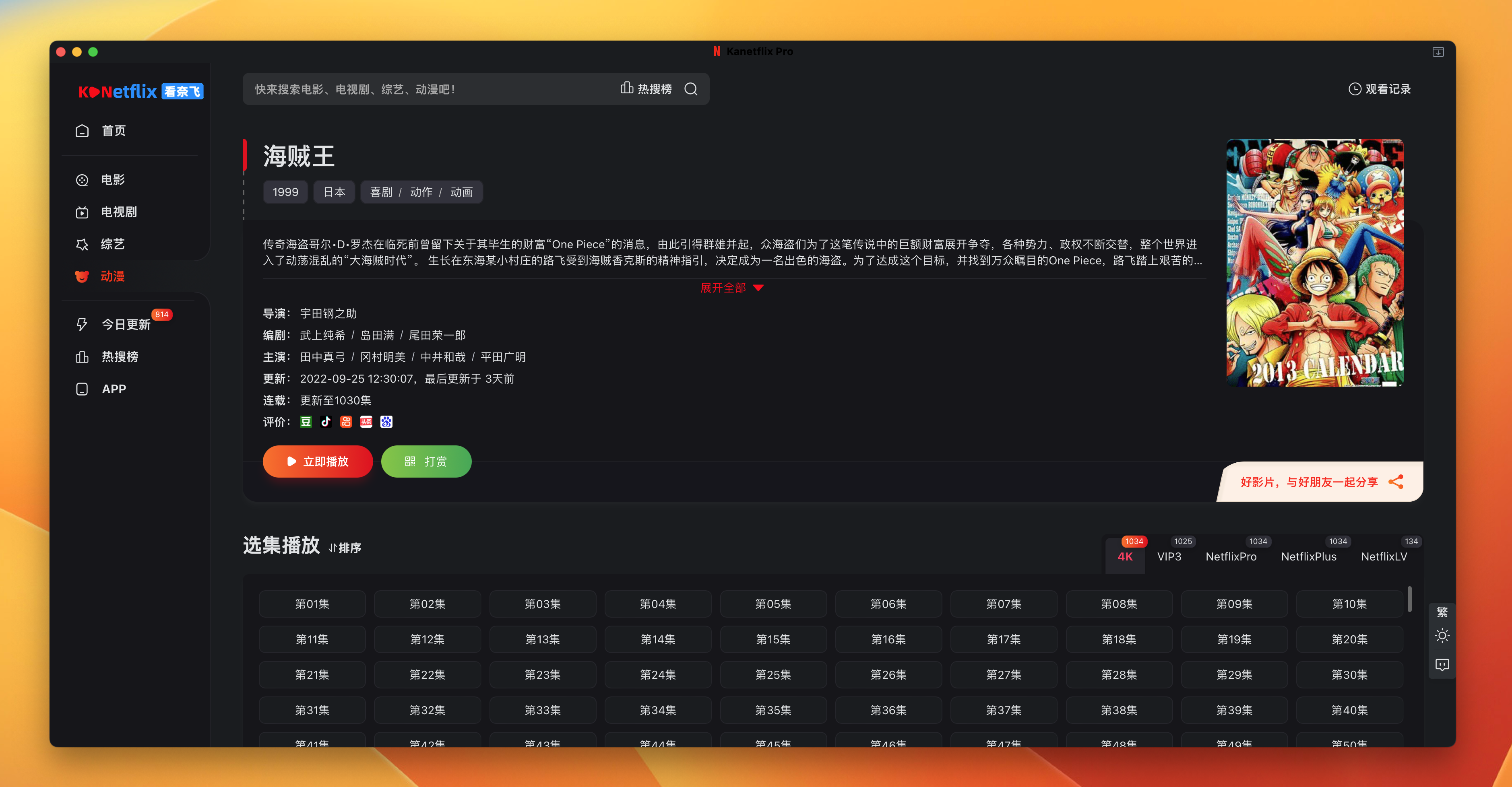Viewport: 1512px width, 787px height.
Task: Click the episode list scrollbar
Action: (1409, 599)
